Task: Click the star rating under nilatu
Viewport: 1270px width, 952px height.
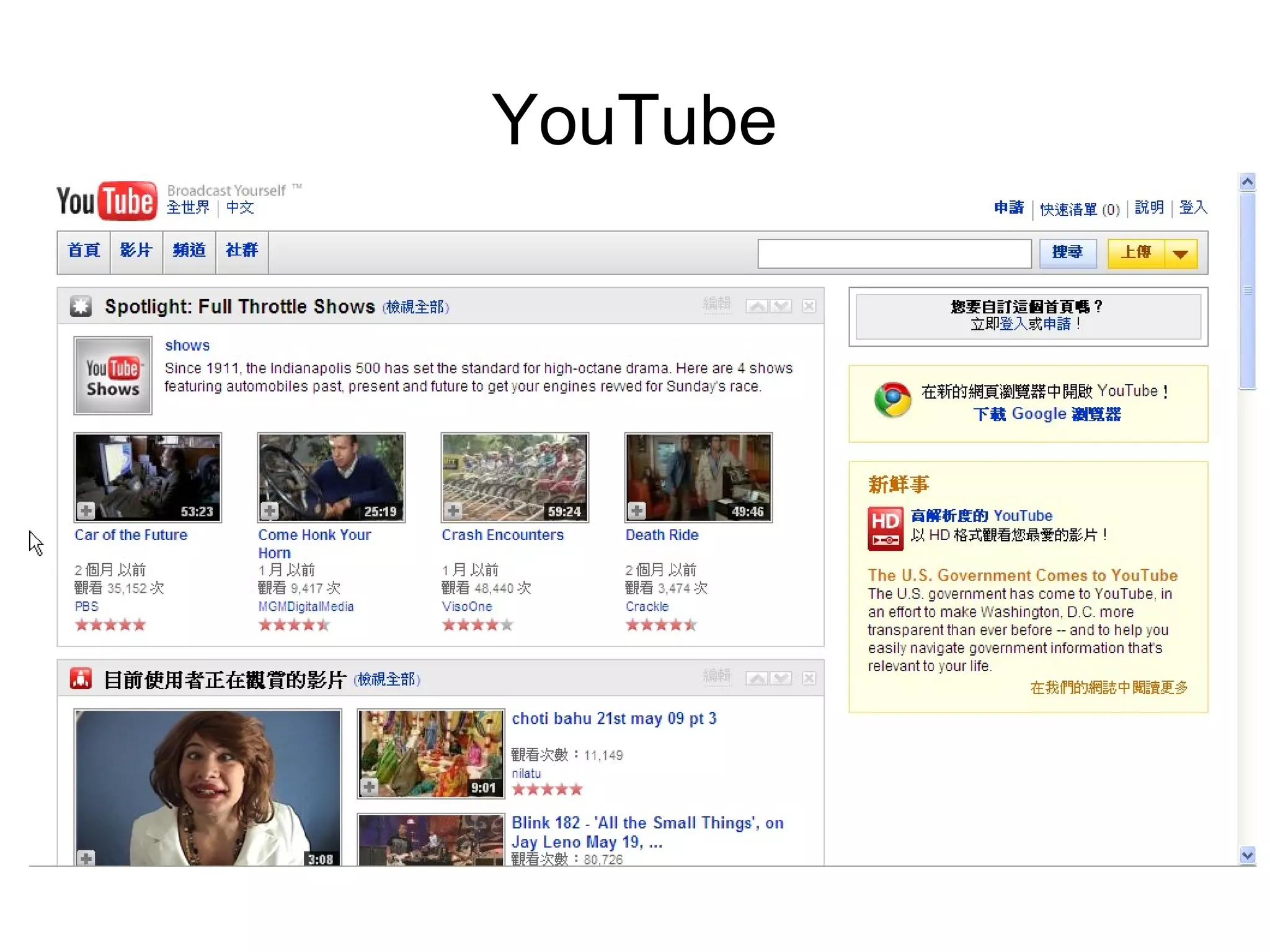Action: (547, 790)
